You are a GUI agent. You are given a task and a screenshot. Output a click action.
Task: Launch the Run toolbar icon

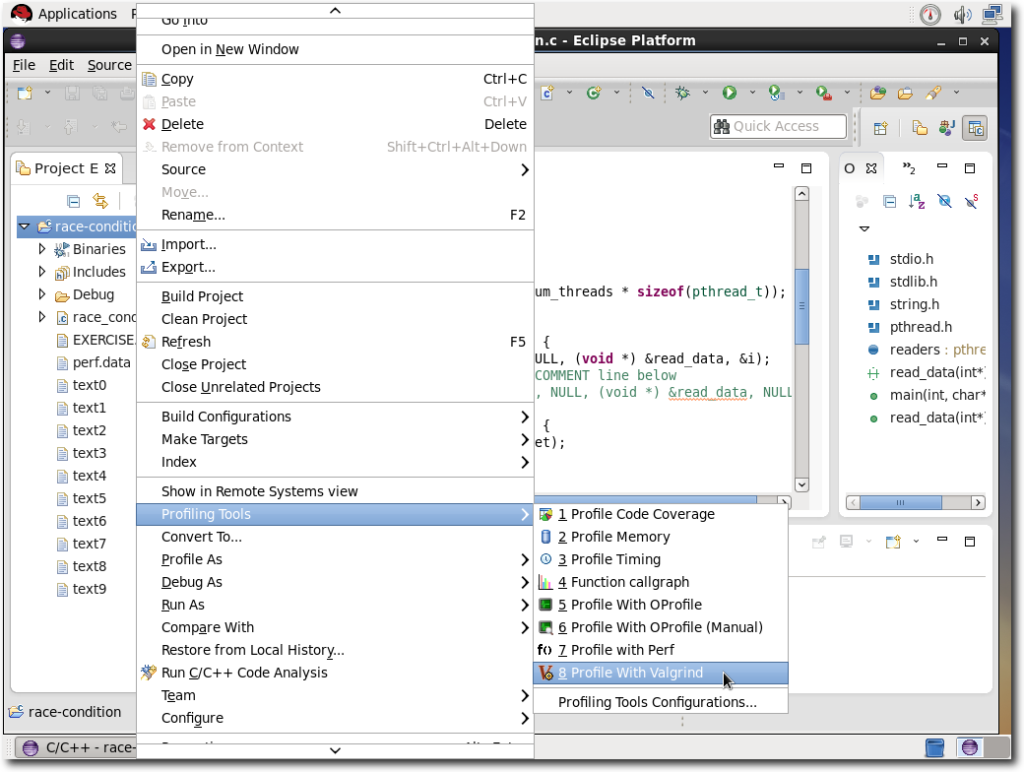click(x=729, y=92)
